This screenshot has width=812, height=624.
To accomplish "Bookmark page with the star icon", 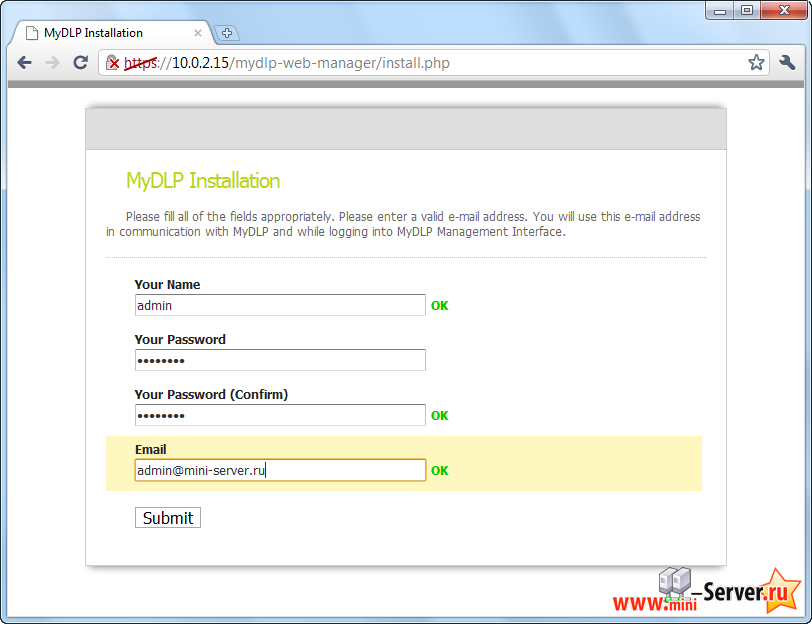I will click(756, 63).
